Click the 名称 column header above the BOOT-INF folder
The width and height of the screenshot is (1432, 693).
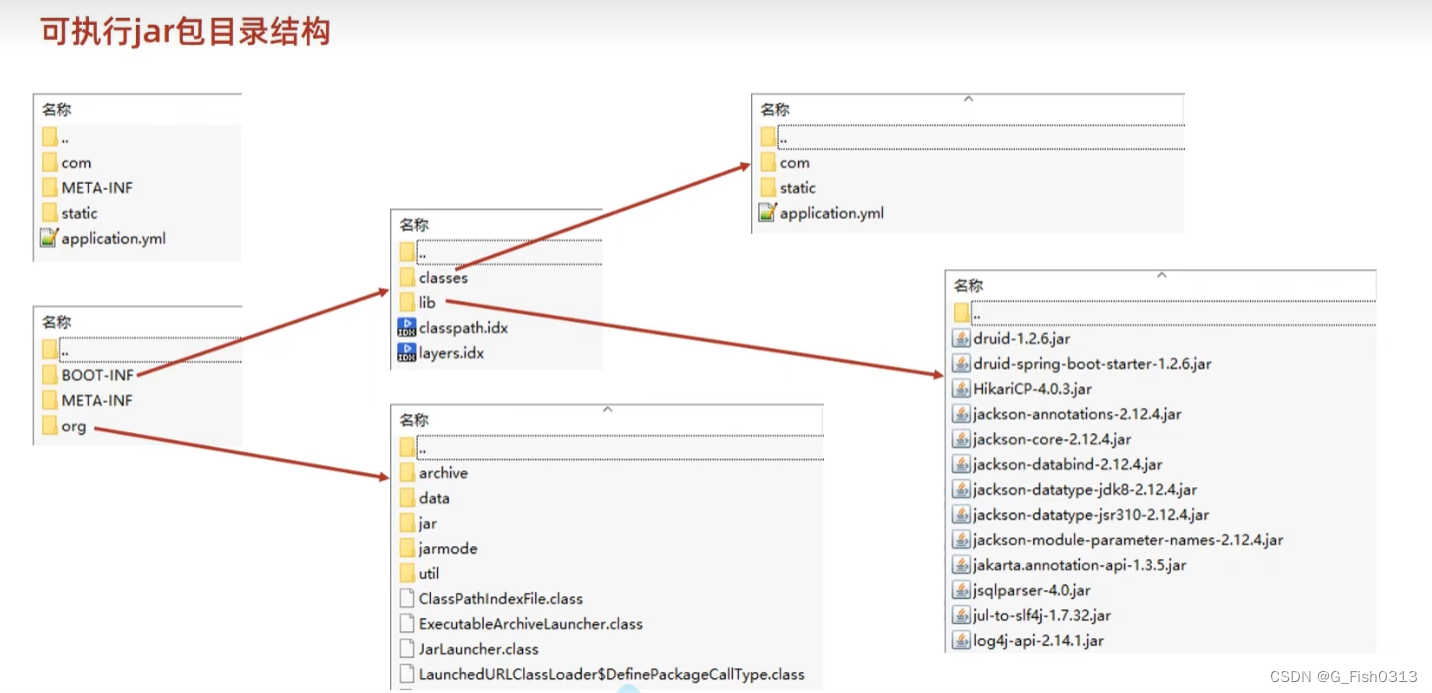coord(56,322)
